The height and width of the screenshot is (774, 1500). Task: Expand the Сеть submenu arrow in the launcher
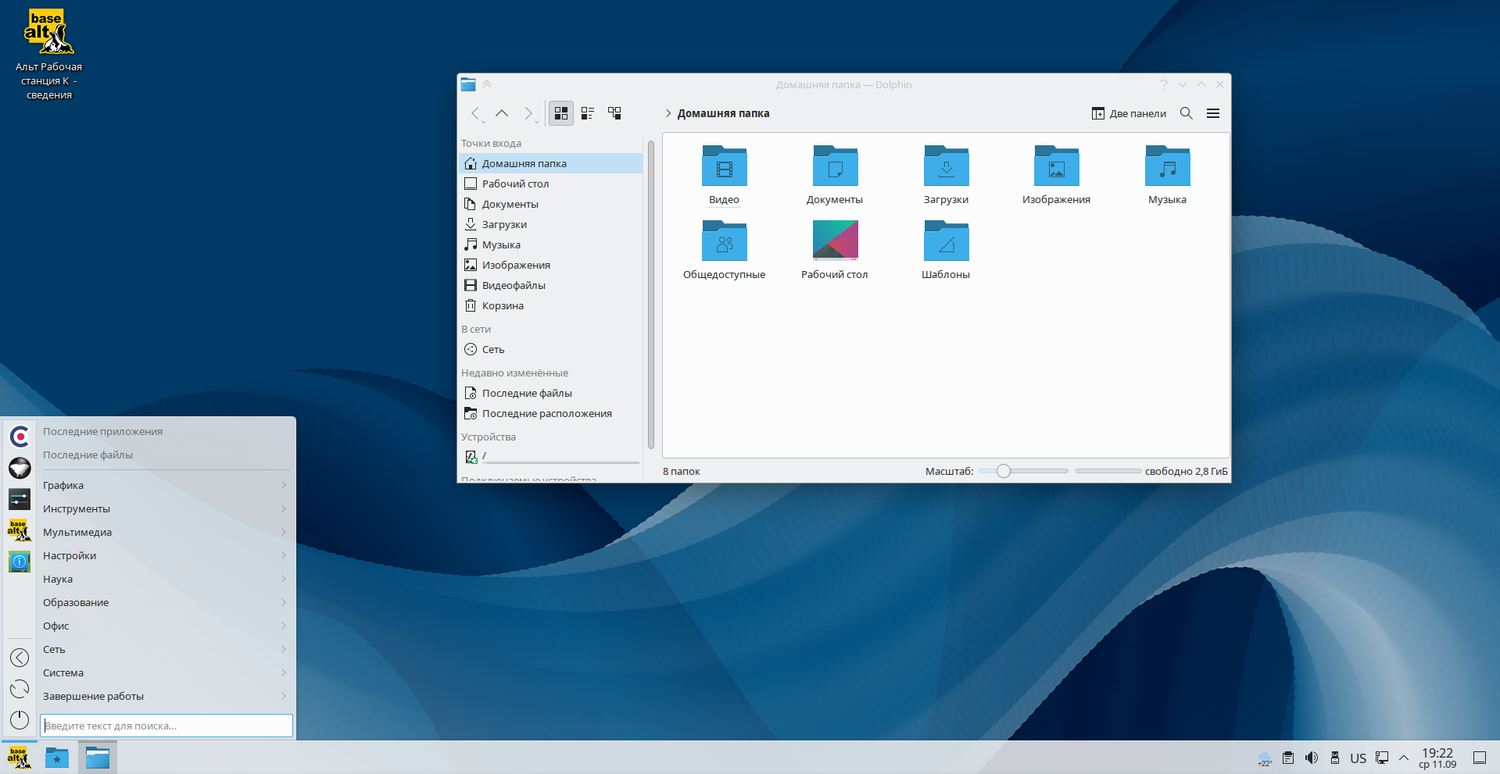pyautogui.click(x=284, y=650)
